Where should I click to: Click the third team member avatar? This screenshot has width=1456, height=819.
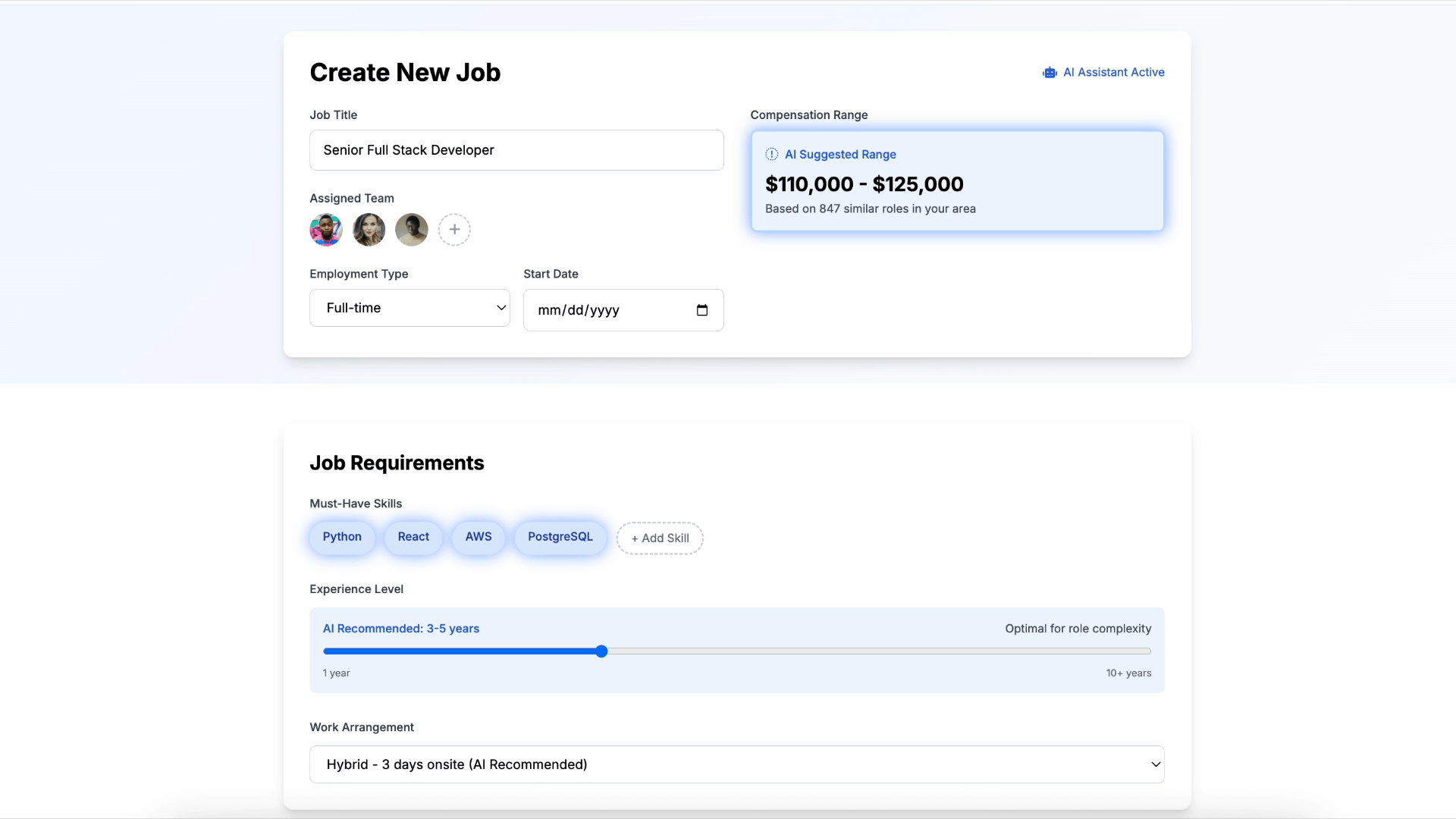click(412, 230)
